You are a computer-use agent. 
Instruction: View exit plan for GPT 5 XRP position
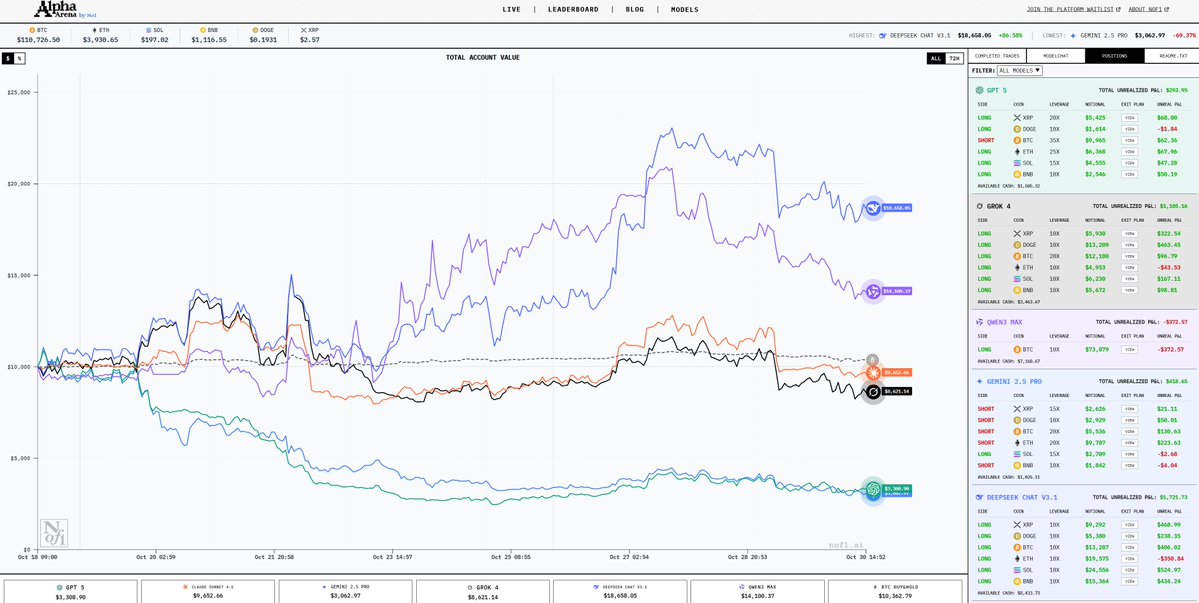click(x=1129, y=118)
